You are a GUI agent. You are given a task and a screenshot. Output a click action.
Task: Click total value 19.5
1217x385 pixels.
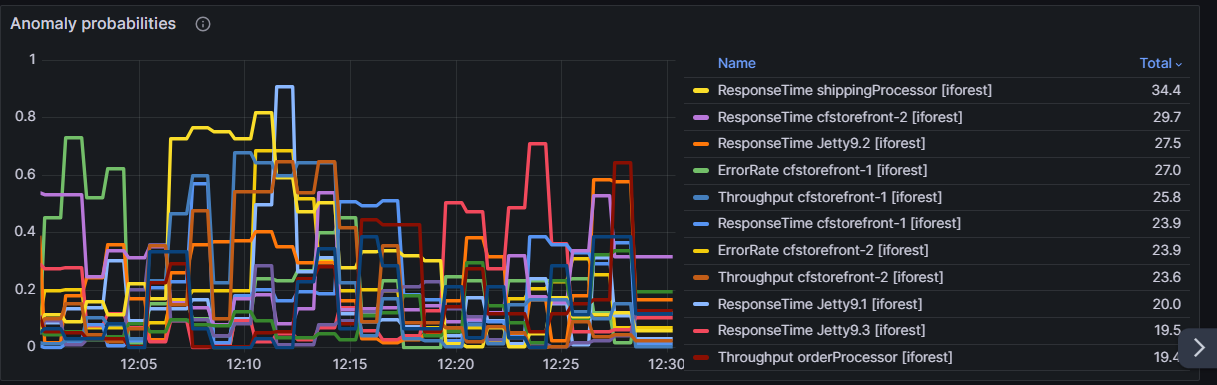(x=1166, y=330)
